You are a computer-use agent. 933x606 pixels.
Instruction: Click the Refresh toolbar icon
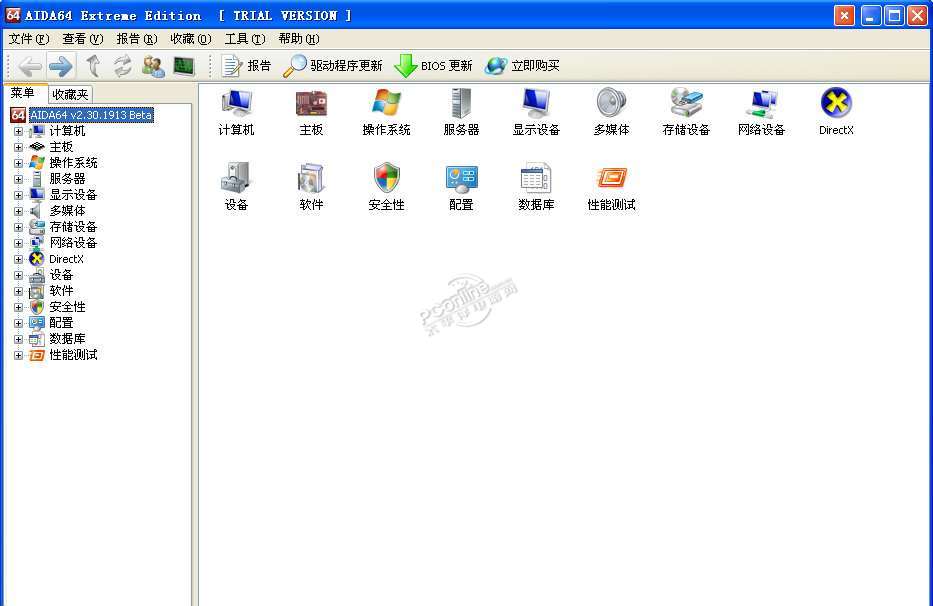pos(123,65)
